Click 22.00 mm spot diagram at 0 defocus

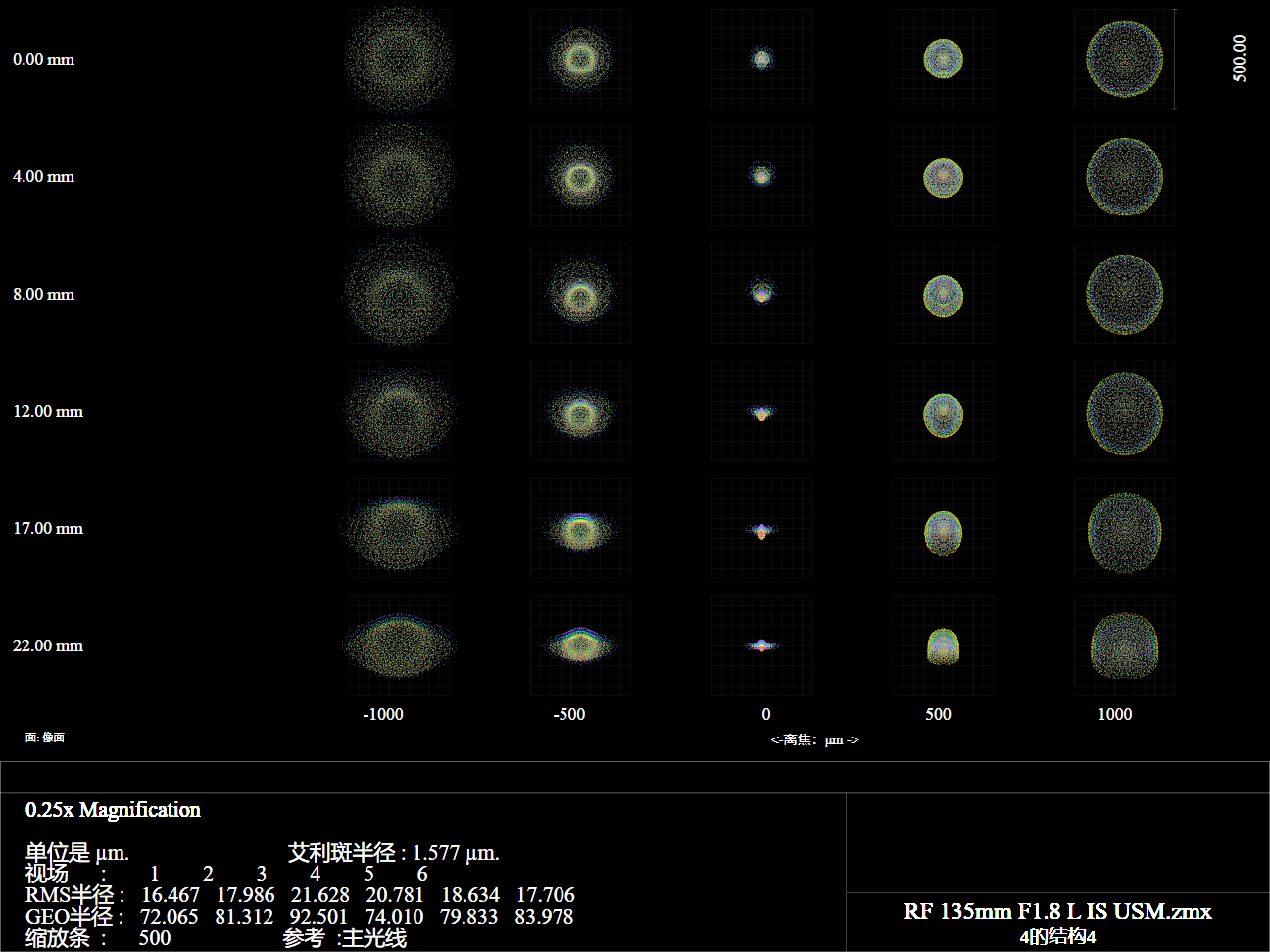coord(761,646)
